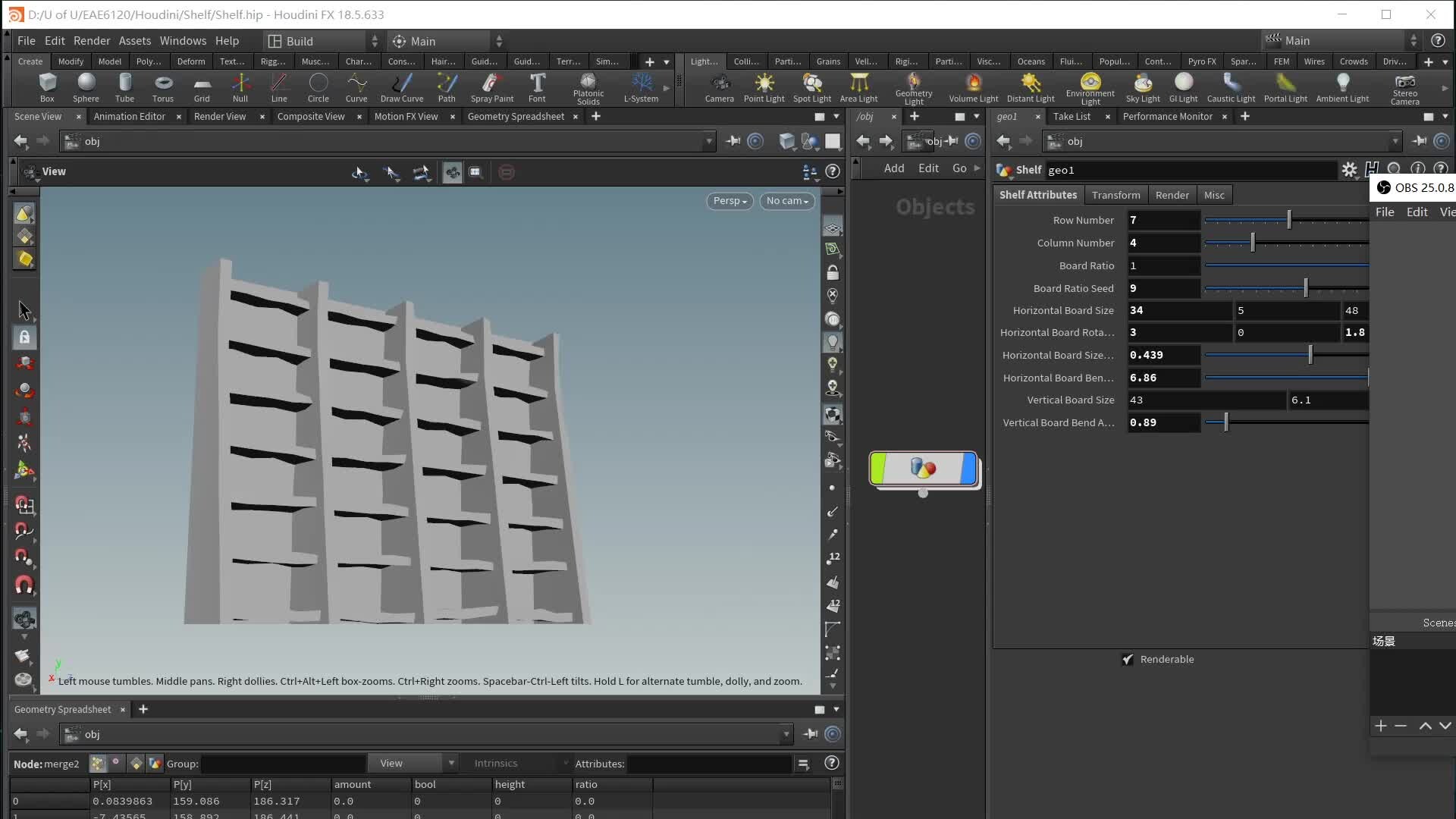The height and width of the screenshot is (819, 1456).
Task: Expand the obj path dropdown
Action: [x=708, y=141]
